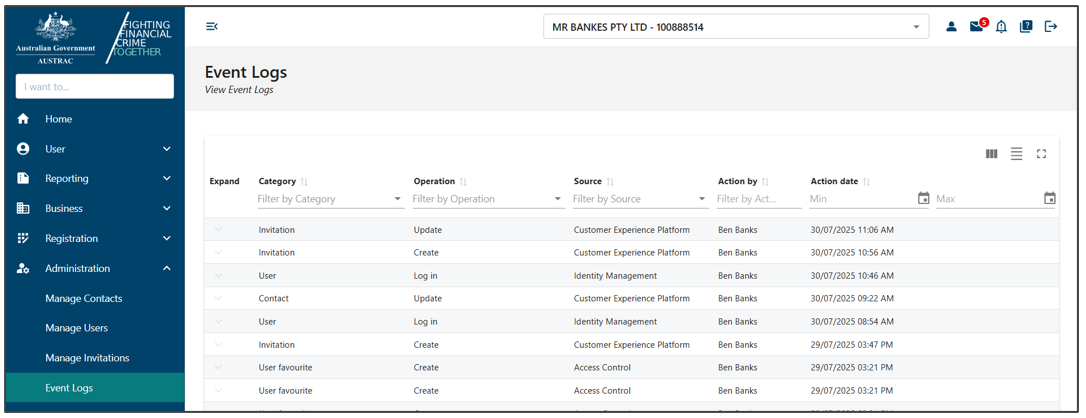Viewport: 1086px width, 418px height.
Task: Expand the Invitation Create 03:47 PM row
Action: pos(218,345)
